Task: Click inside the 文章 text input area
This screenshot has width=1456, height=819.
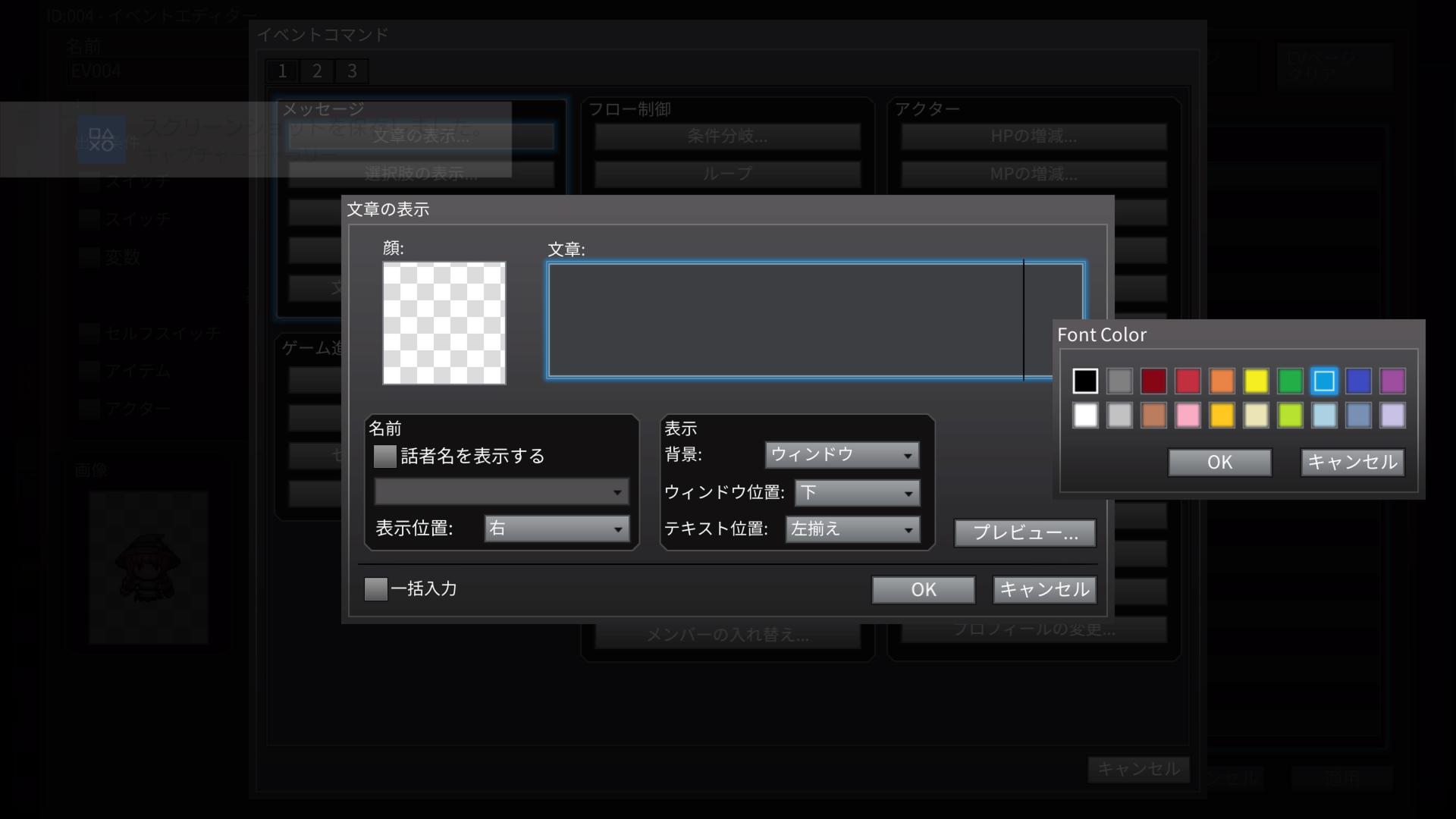Action: click(x=785, y=320)
